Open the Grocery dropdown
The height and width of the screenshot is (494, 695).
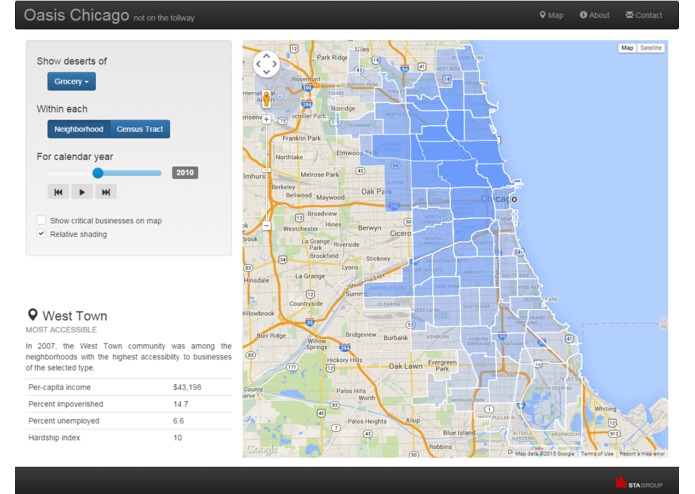71,82
